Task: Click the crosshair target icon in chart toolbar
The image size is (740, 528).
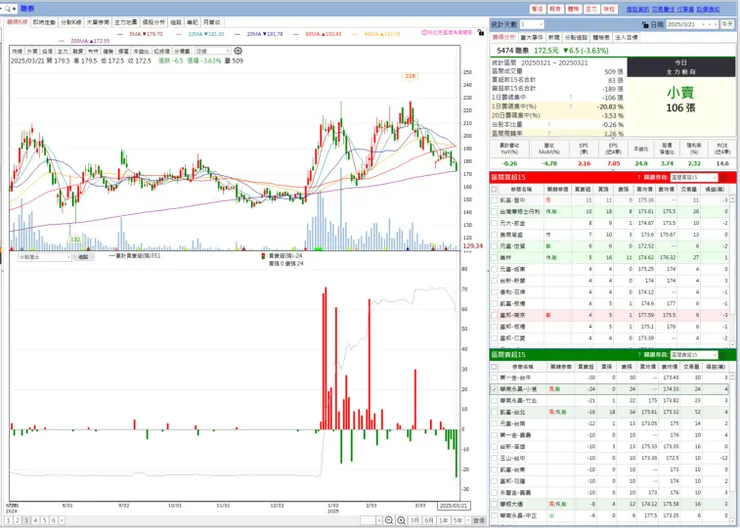Action: (x=238, y=51)
